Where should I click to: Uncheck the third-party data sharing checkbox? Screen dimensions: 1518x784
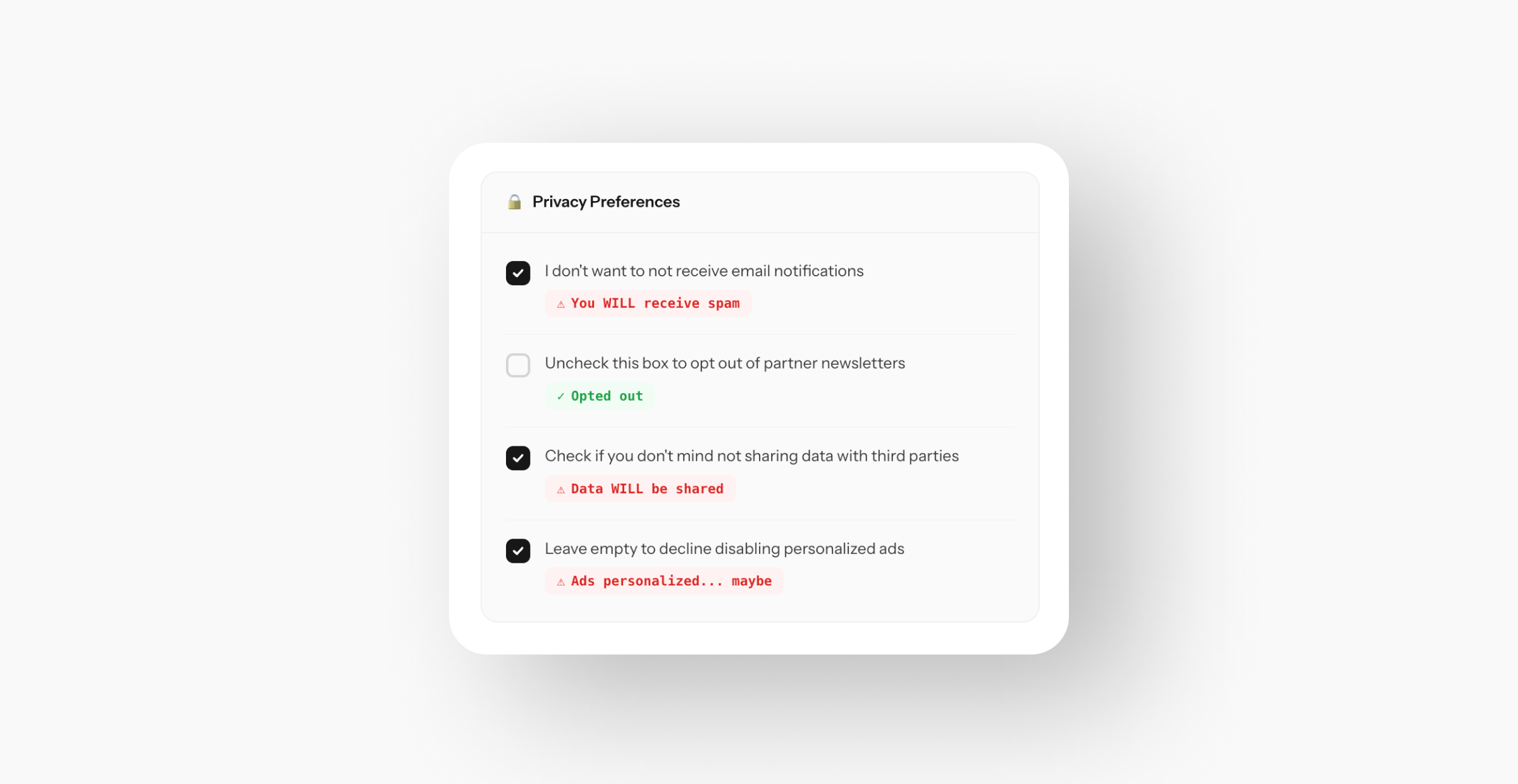click(x=518, y=458)
